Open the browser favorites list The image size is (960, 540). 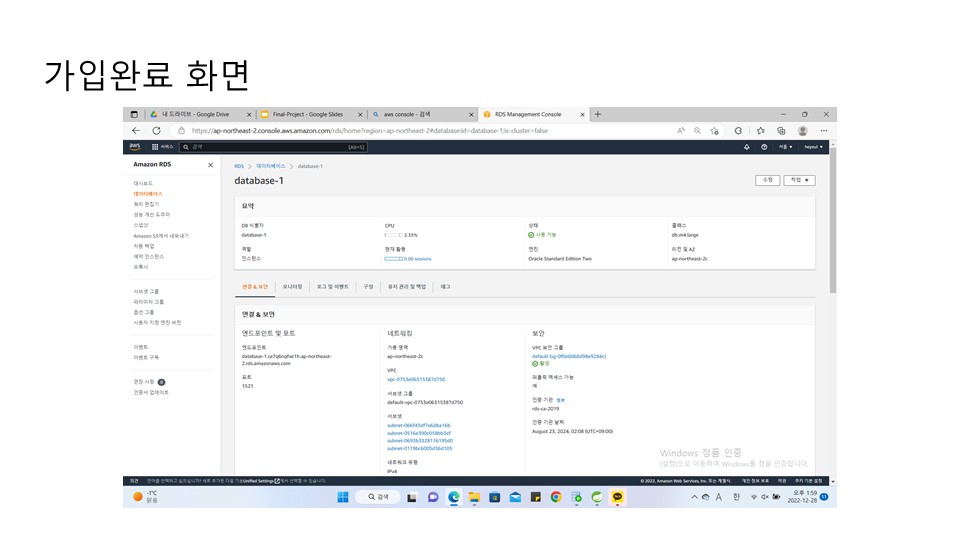(760, 130)
